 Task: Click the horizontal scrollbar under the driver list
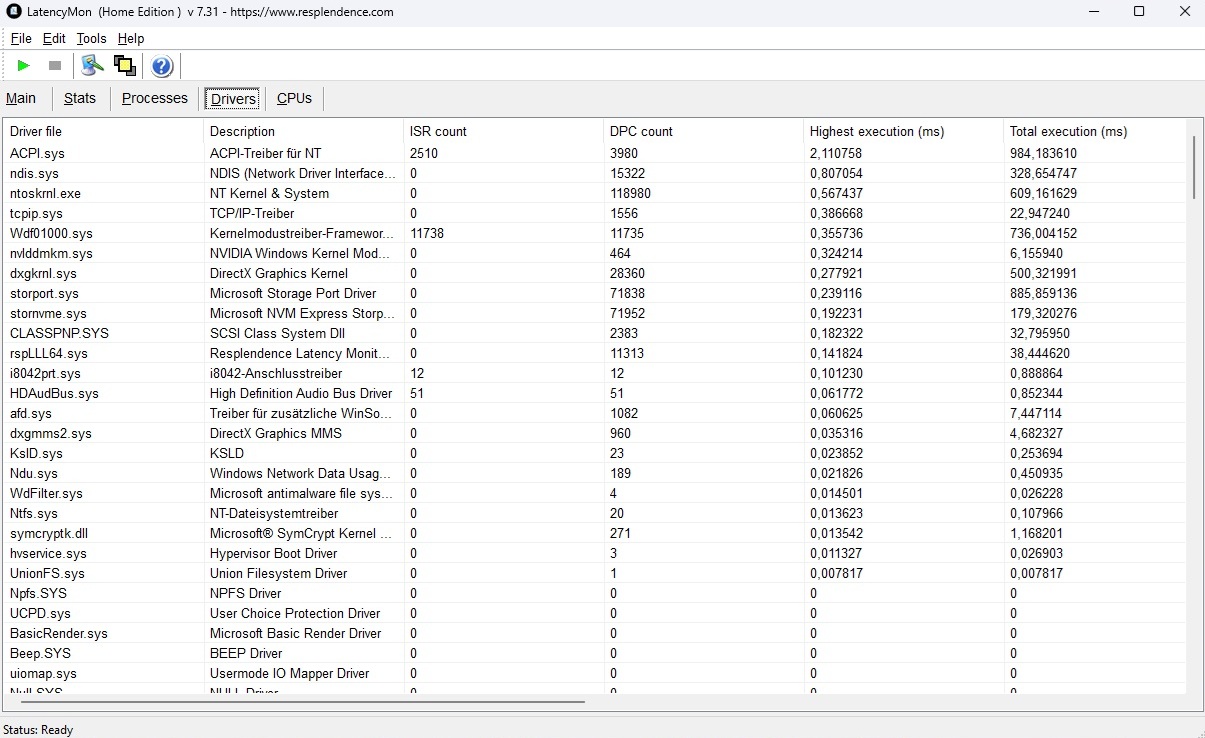300,702
